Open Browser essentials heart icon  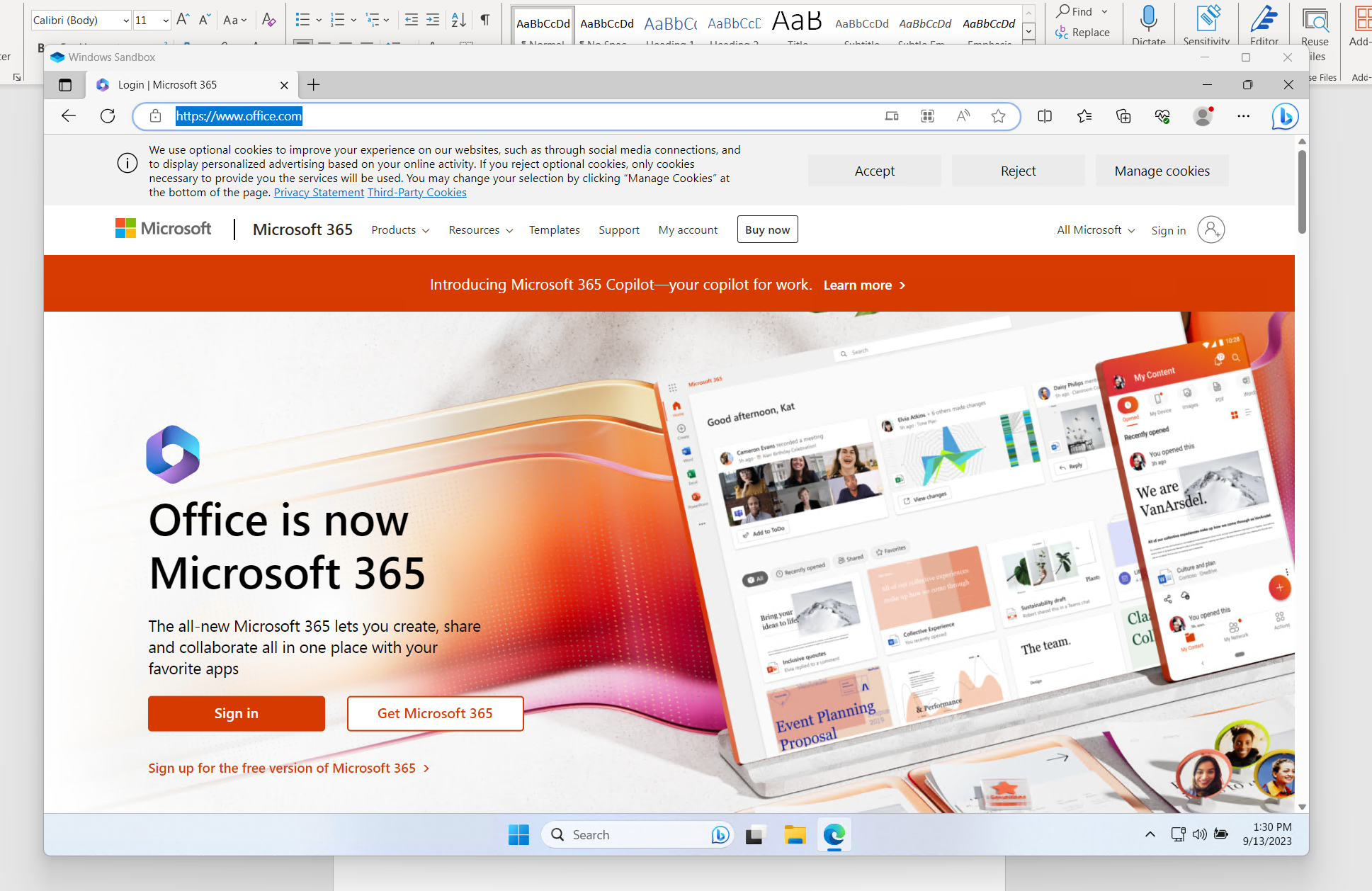1162,116
